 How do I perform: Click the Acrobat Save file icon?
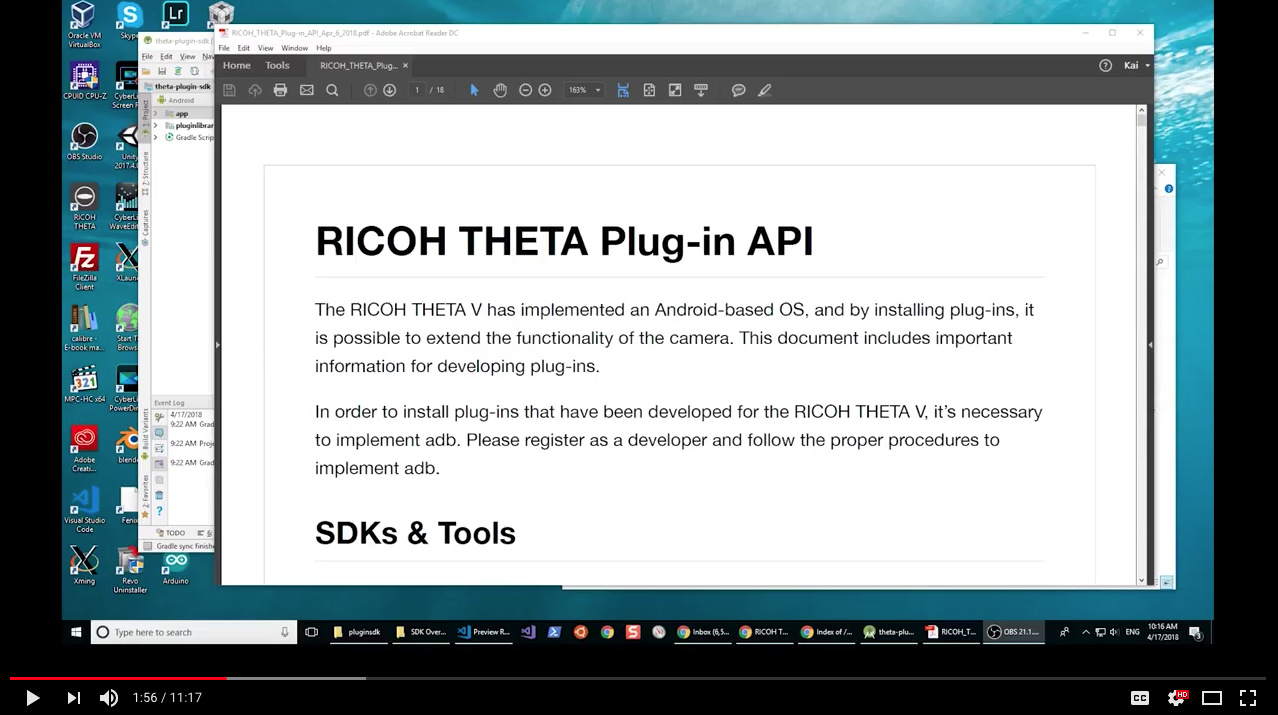pyautogui.click(x=229, y=90)
